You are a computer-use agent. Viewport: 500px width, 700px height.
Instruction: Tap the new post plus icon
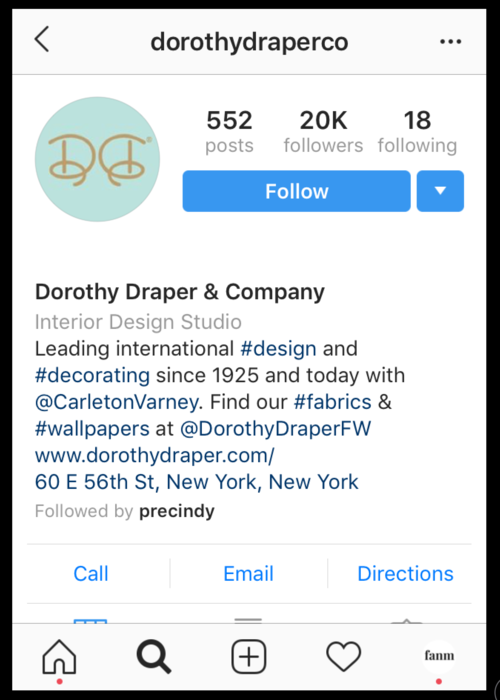tap(249, 657)
